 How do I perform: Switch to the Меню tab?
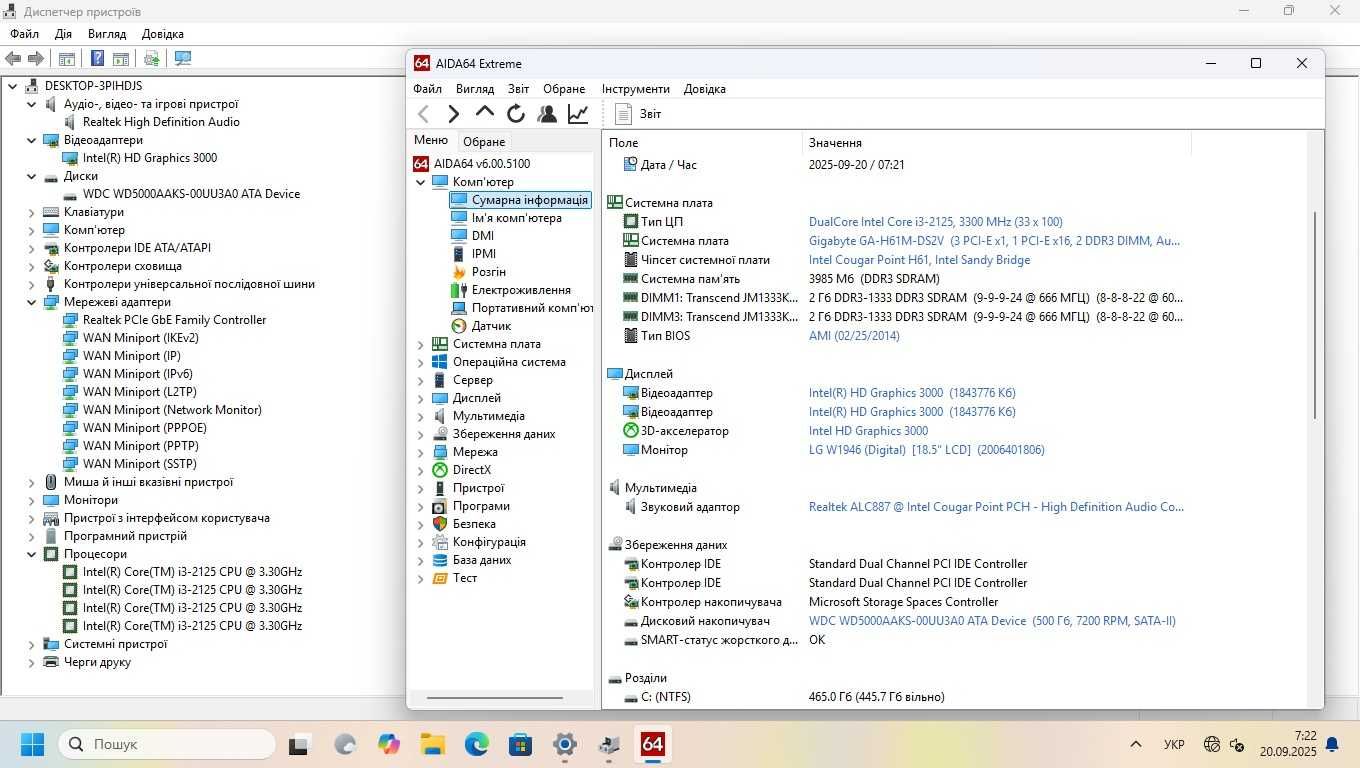431,141
